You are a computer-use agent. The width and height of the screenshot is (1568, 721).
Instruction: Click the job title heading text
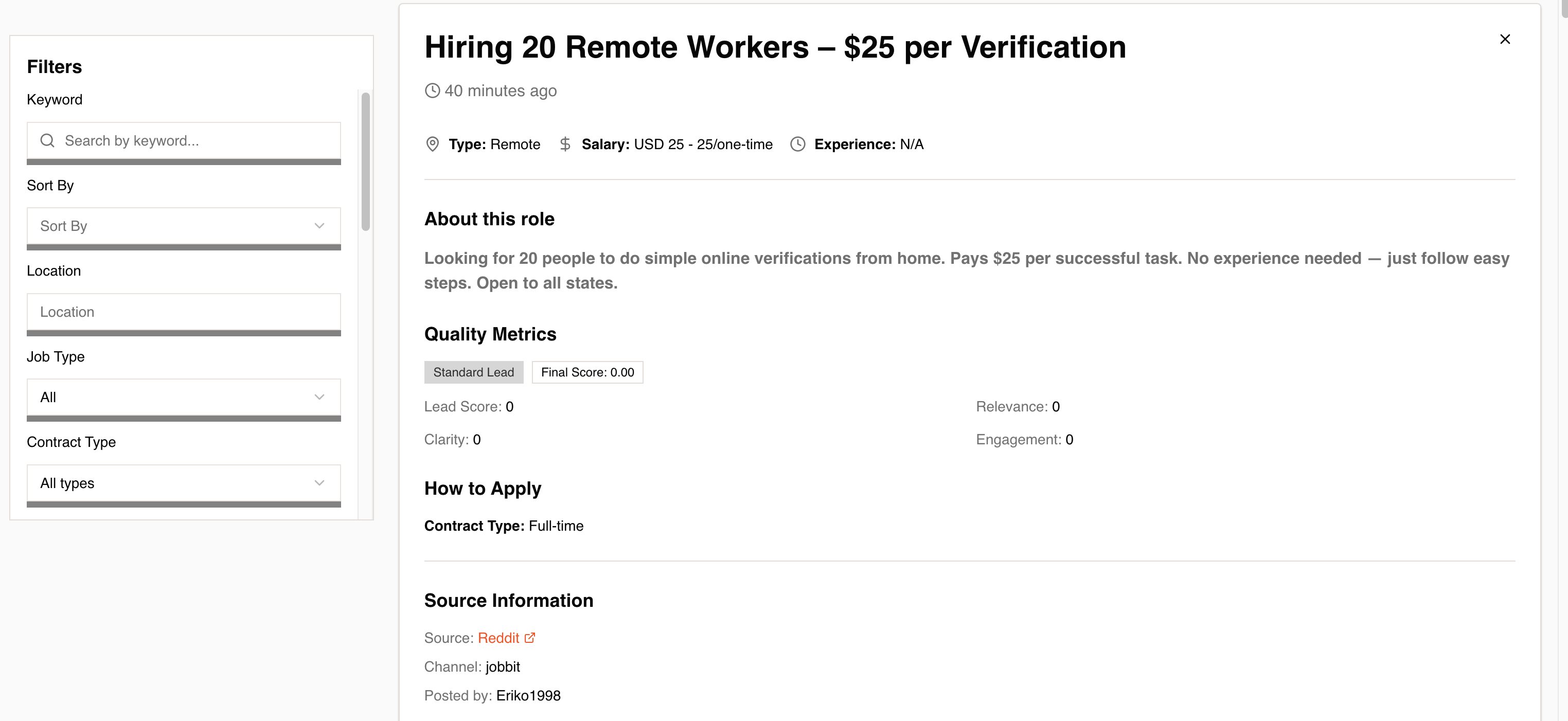[x=775, y=47]
